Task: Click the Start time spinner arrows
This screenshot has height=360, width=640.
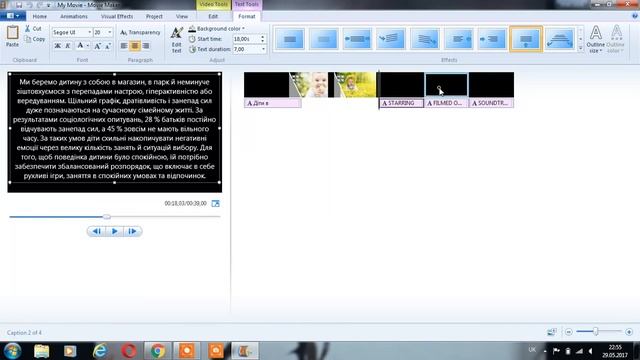Action: pyautogui.click(x=263, y=39)
